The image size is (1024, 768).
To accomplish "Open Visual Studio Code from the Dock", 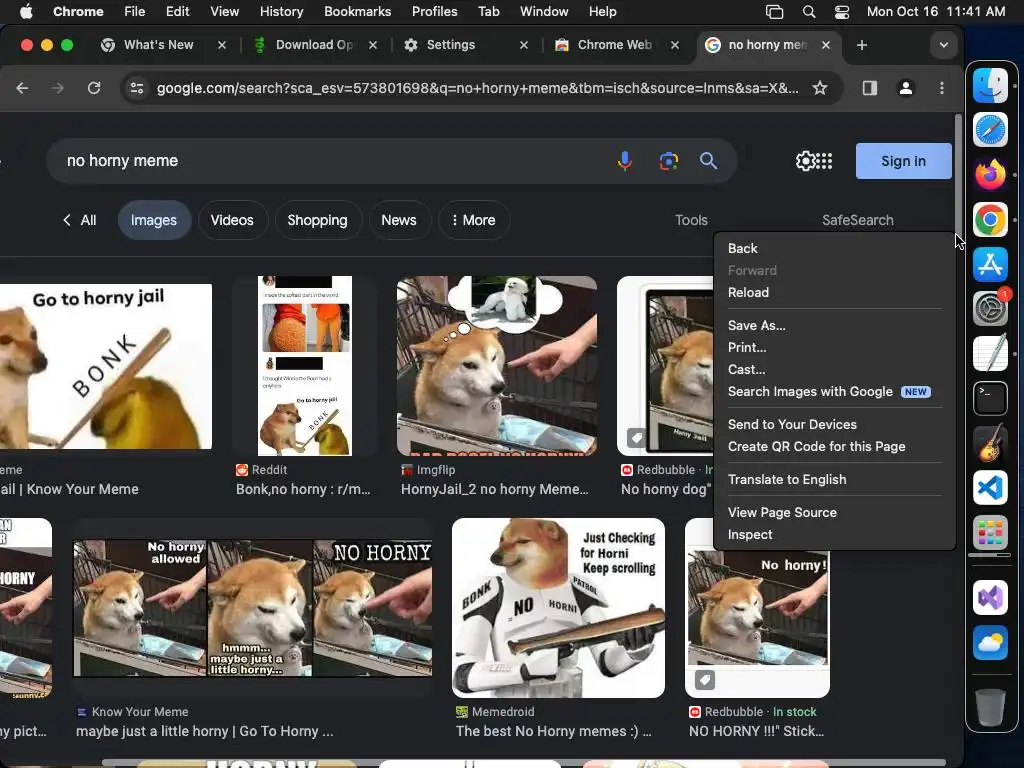I will (x=991, y=488).
